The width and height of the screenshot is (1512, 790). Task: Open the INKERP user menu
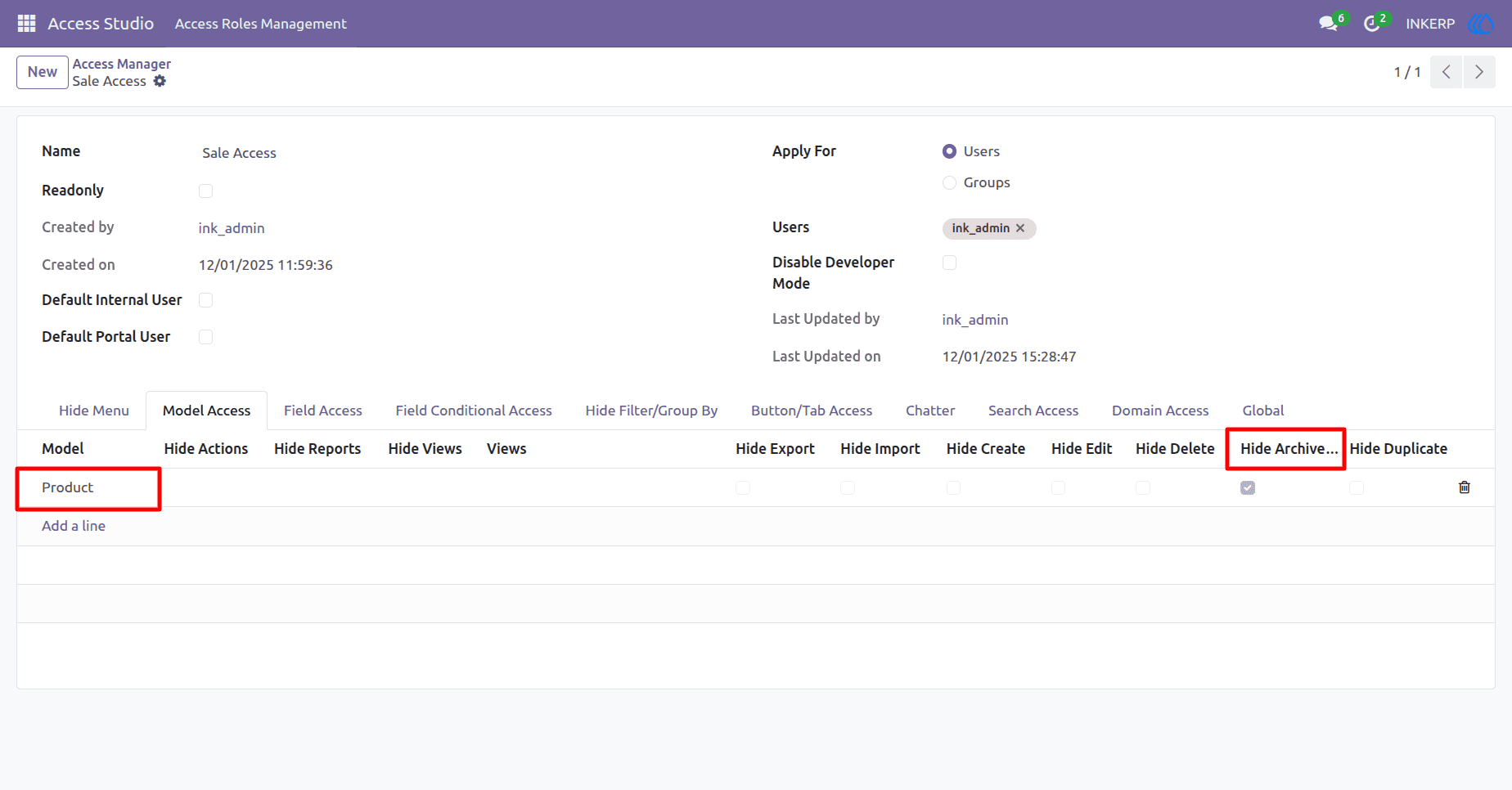(x=1430, y=24)
